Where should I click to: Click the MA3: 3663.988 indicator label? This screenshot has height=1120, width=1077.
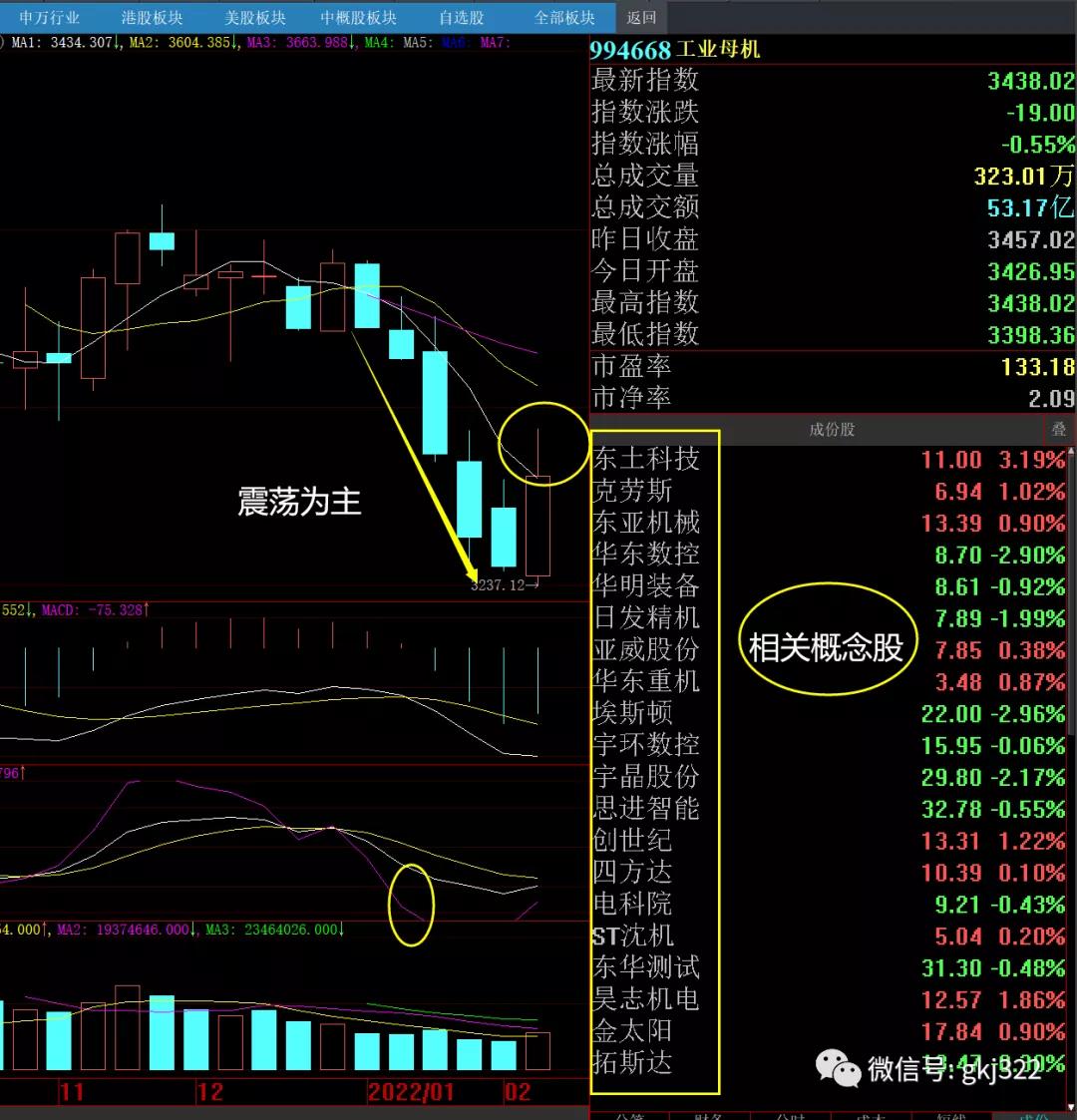pos(301,42)
